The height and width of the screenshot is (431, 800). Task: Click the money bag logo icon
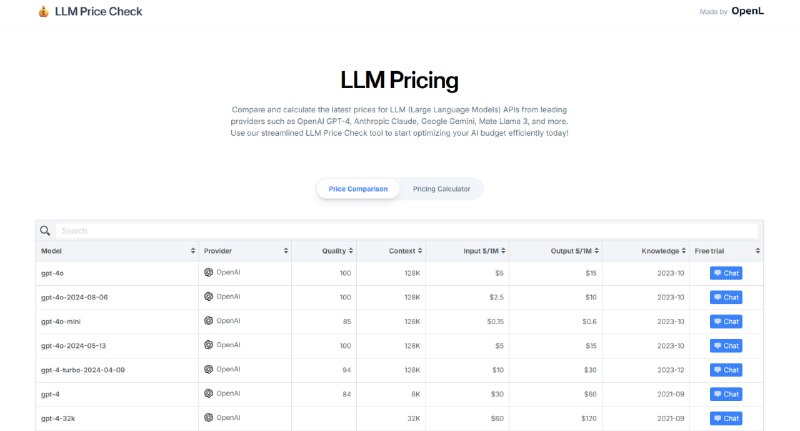[x=43, y=11]
